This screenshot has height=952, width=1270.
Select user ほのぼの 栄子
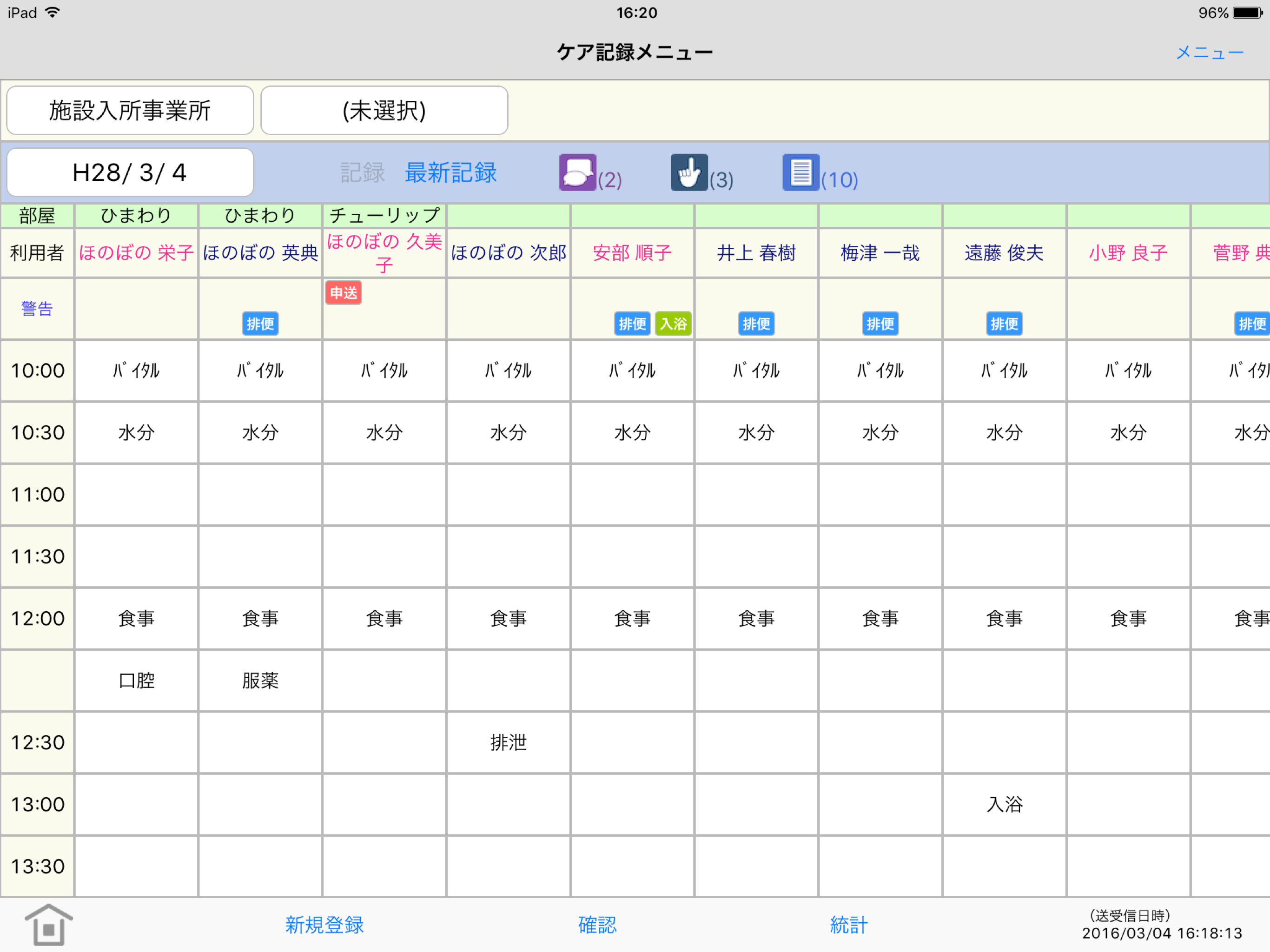click(x=136, y=252)
